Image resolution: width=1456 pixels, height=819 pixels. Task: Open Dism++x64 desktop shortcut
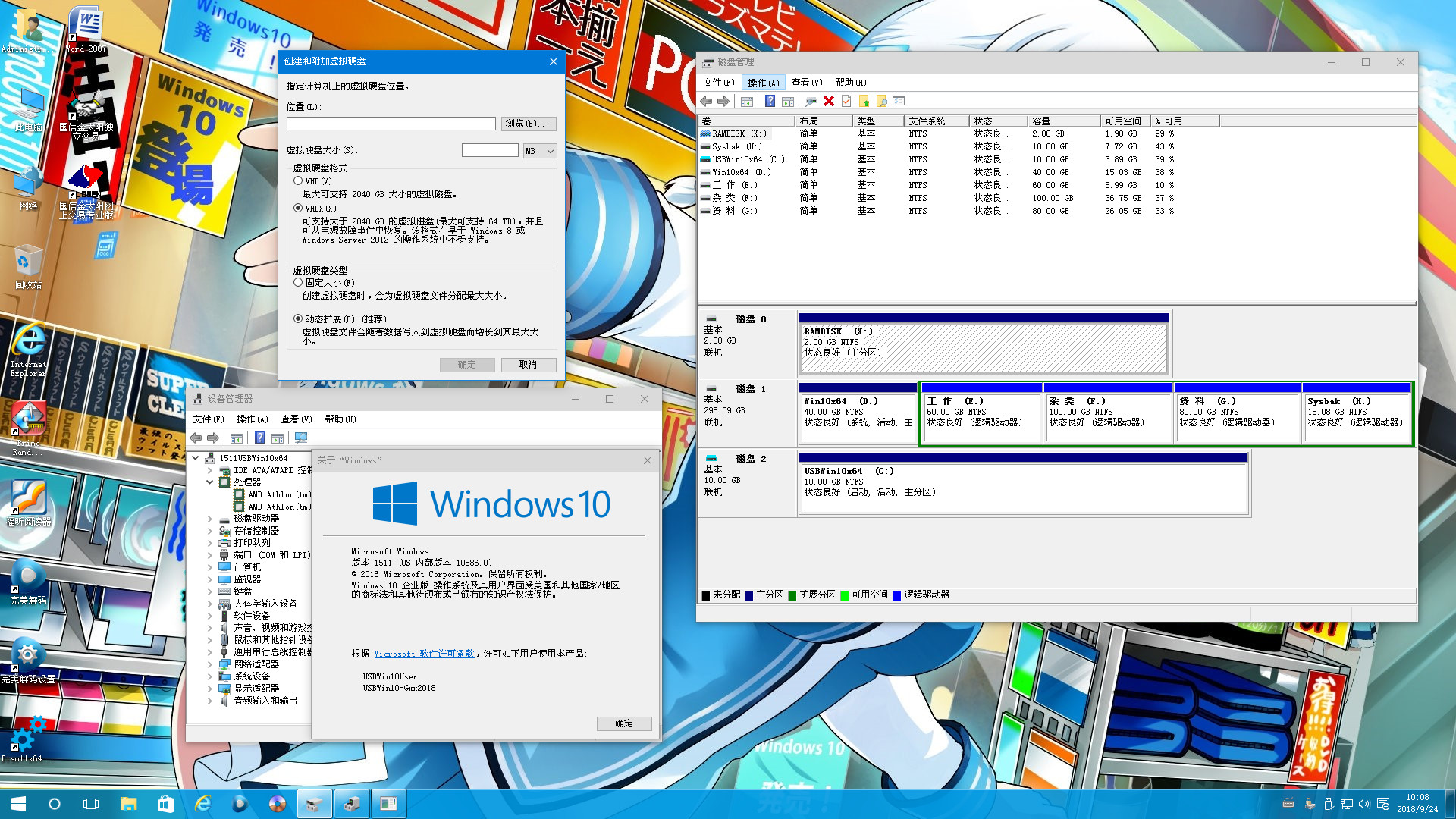point(27,739)
